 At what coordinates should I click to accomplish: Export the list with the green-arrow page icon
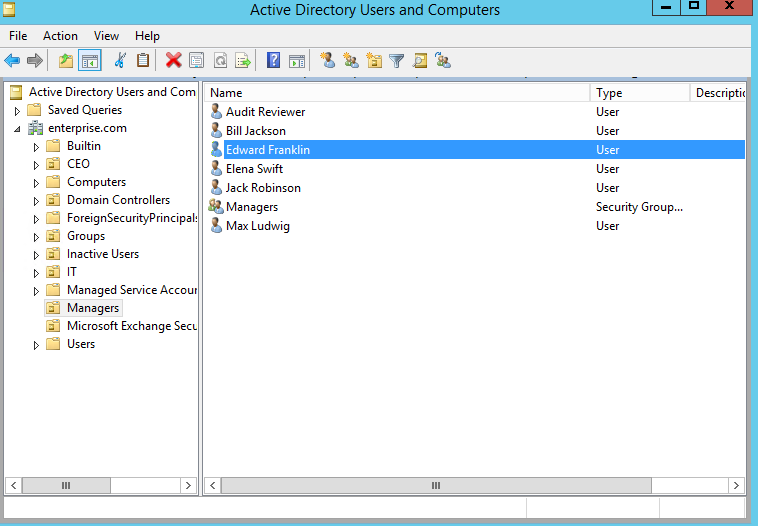pos(243,61)
